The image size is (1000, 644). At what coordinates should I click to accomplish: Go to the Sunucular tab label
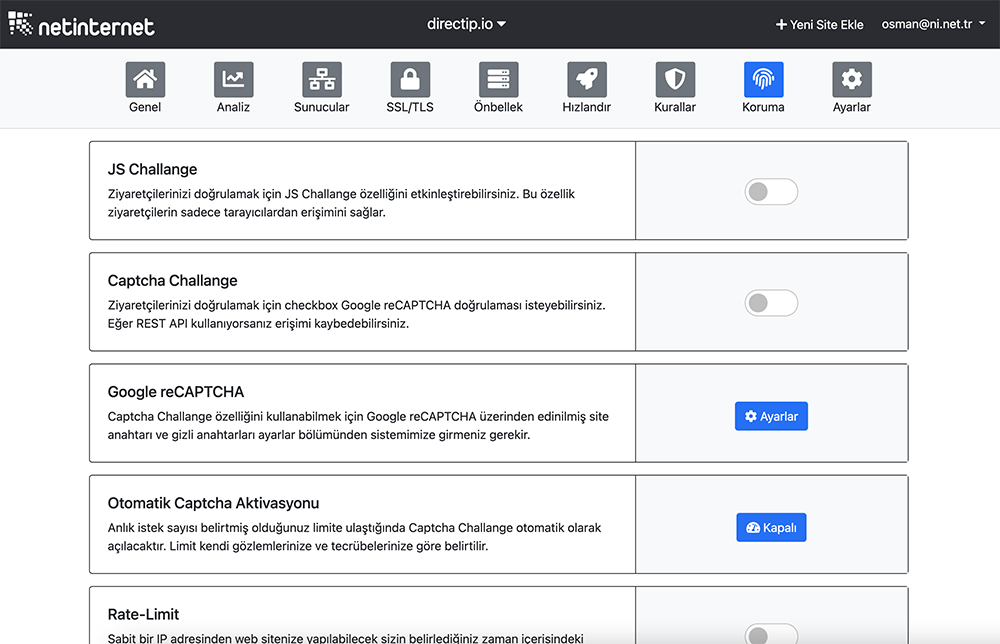coord(322,107)
